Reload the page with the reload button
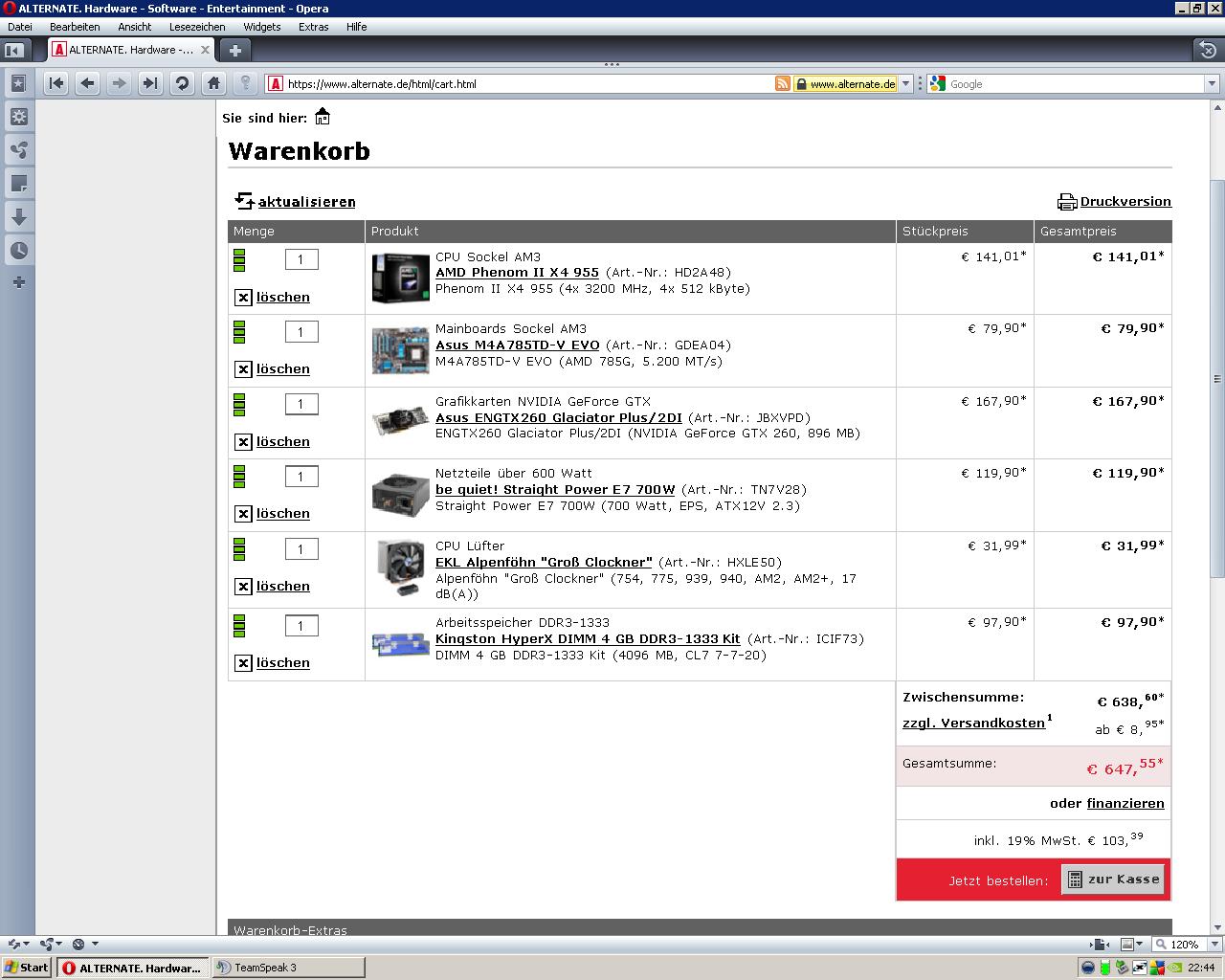1225x980 pixels. [182, 83]
